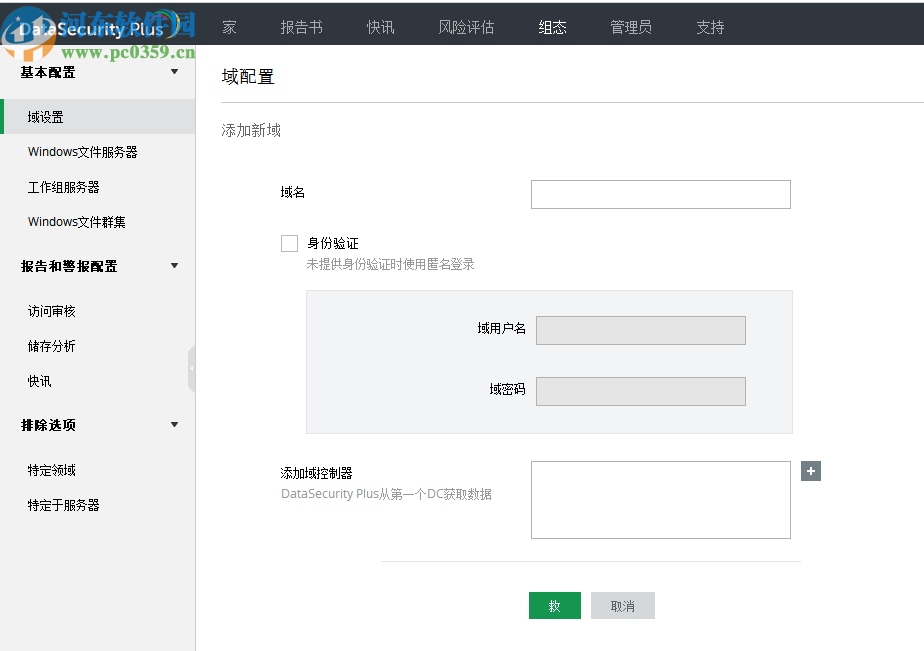
Task: Click the 域用户名 input field
Action: click(x=640, y=330)
